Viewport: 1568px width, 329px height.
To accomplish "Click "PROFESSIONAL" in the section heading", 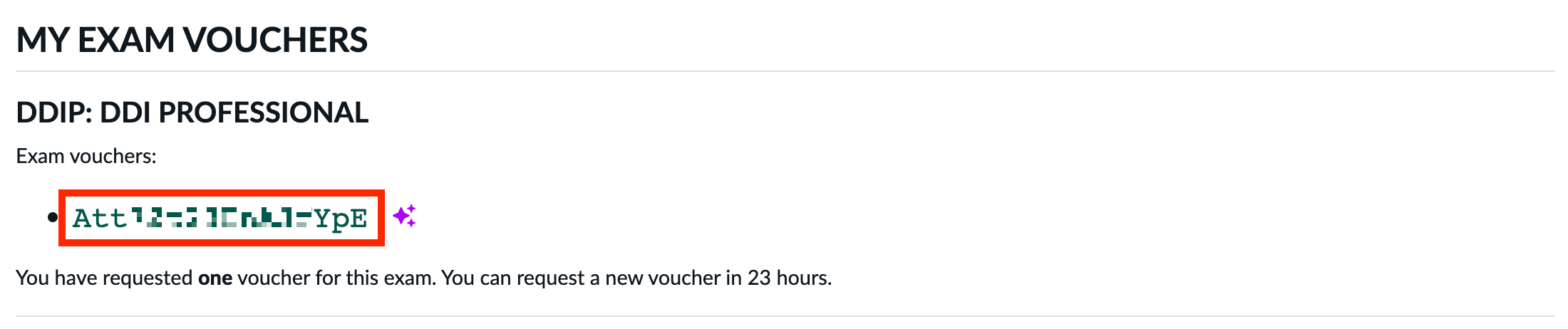I will pyautogui.click(x=263, y=113).
